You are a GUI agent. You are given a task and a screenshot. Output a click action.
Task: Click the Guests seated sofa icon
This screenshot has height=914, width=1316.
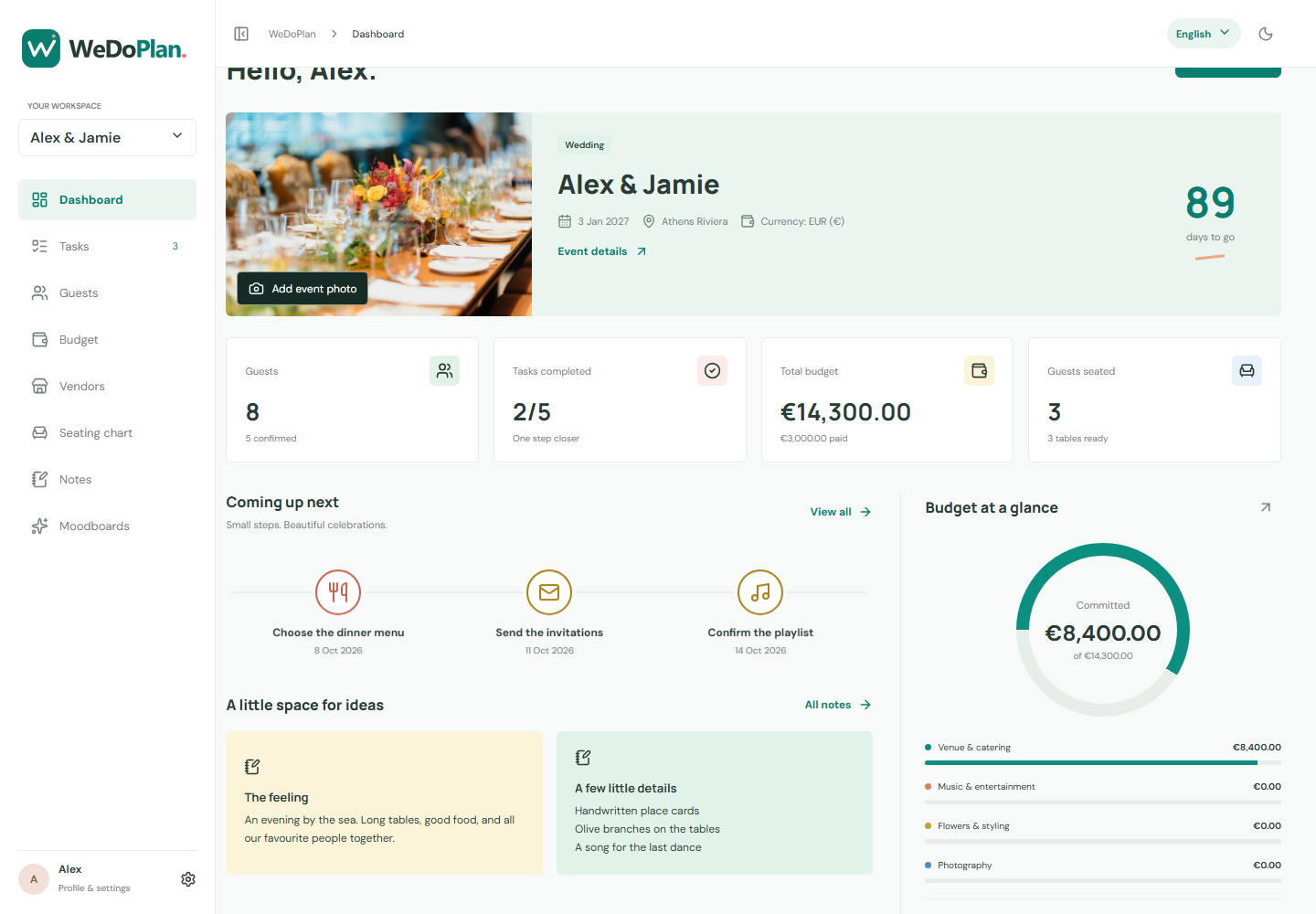tap(1247, 370)
